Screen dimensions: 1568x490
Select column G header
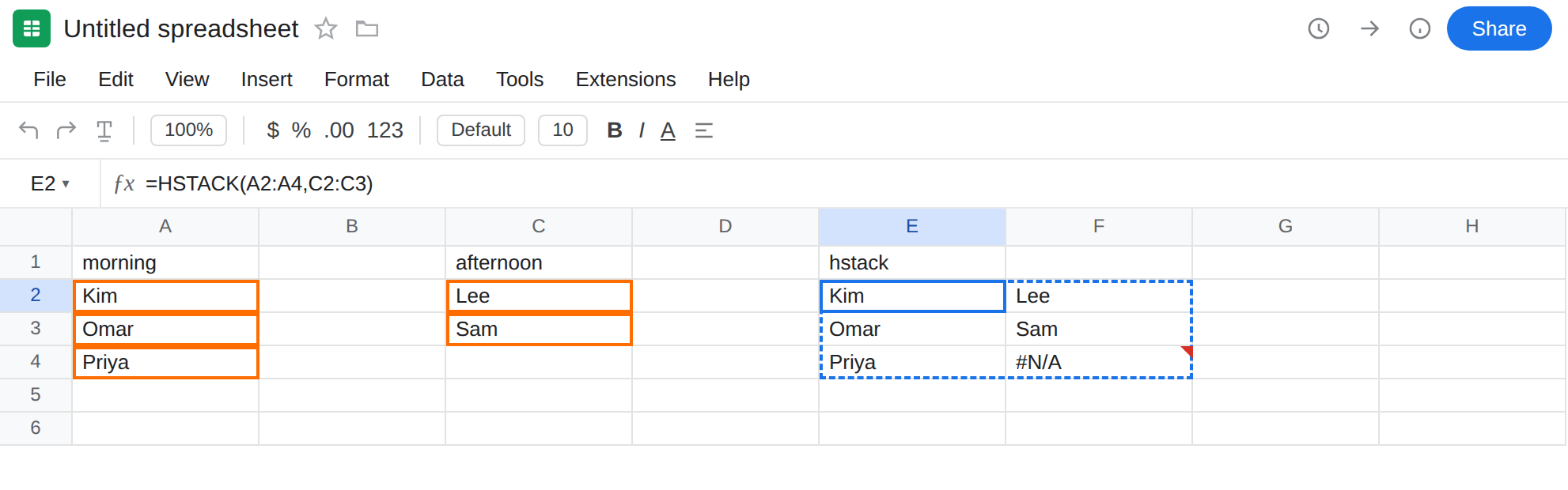[1286, 226]
